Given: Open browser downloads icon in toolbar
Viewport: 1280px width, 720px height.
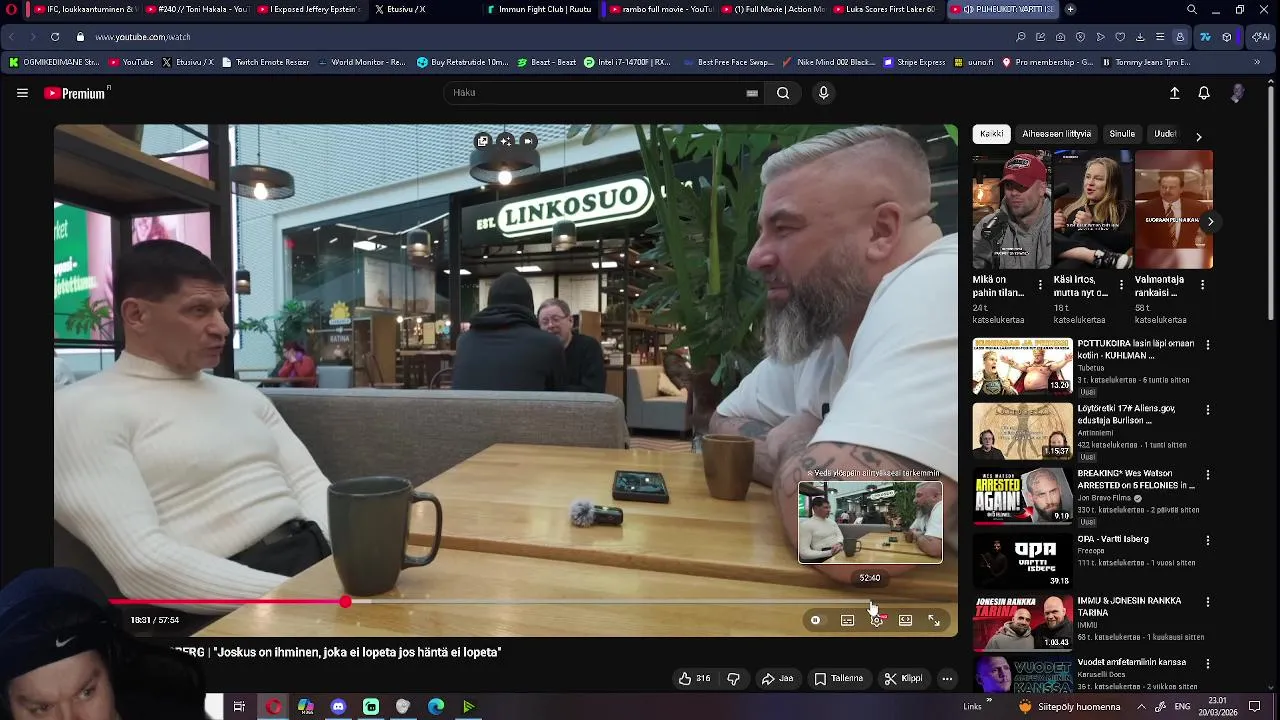Looking at the screenshot, I should point(1140,37).
